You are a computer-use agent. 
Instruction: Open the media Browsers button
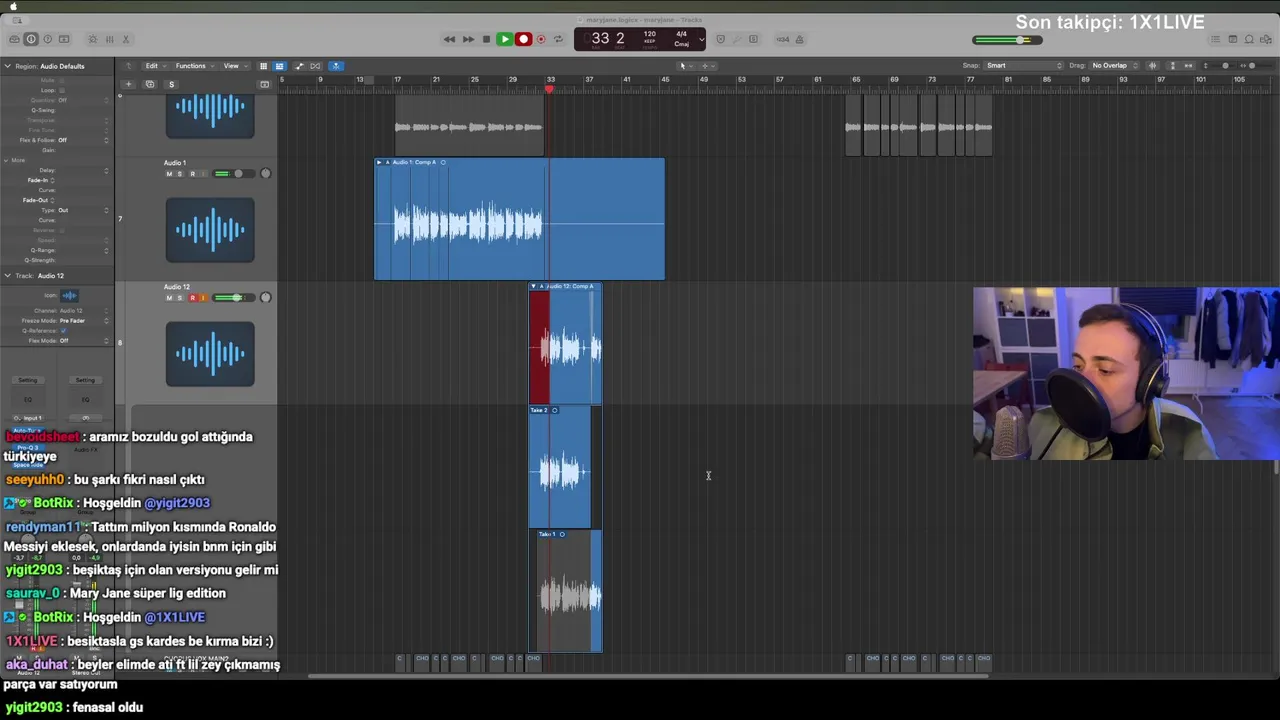pyautogui.click(x=1267, y=39)
